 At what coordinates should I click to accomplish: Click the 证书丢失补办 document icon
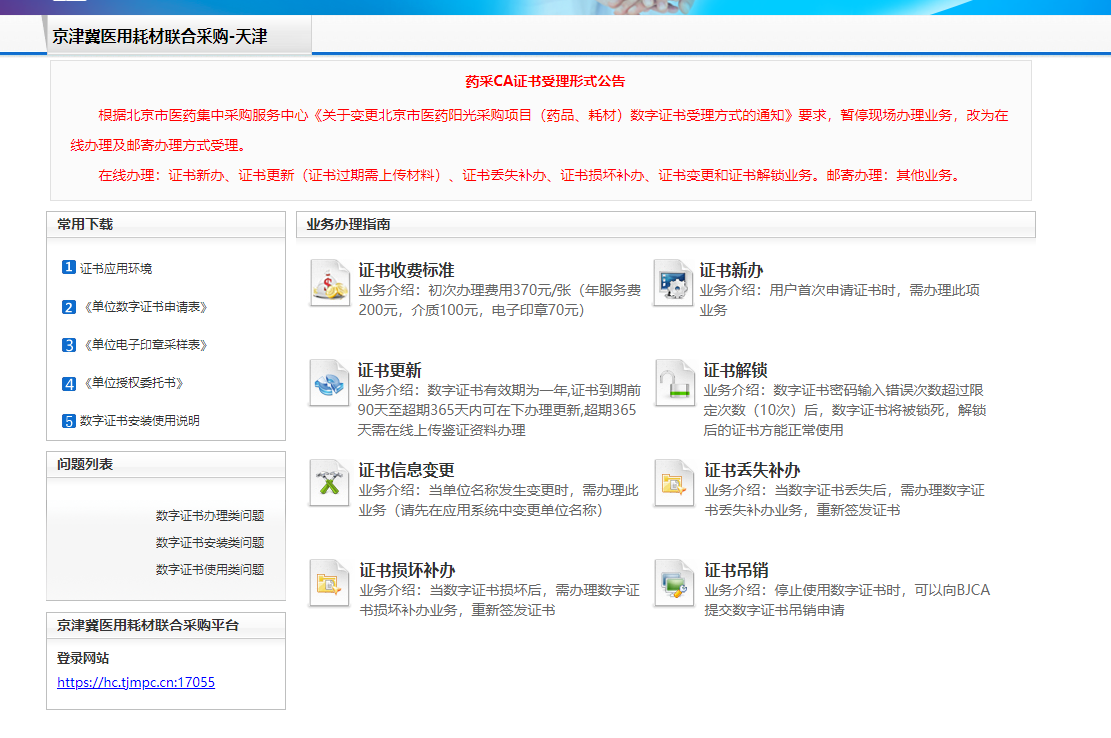click(x=673, y=482)
